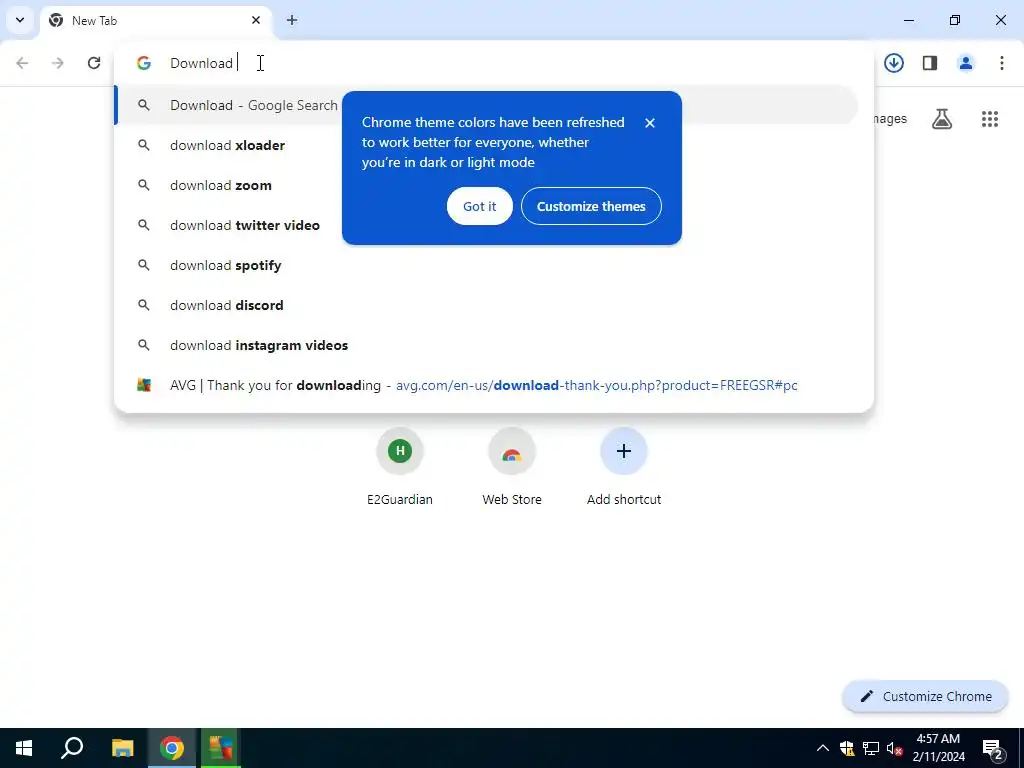Dismiss the theme colors popup with X

(x=650, y=123)
